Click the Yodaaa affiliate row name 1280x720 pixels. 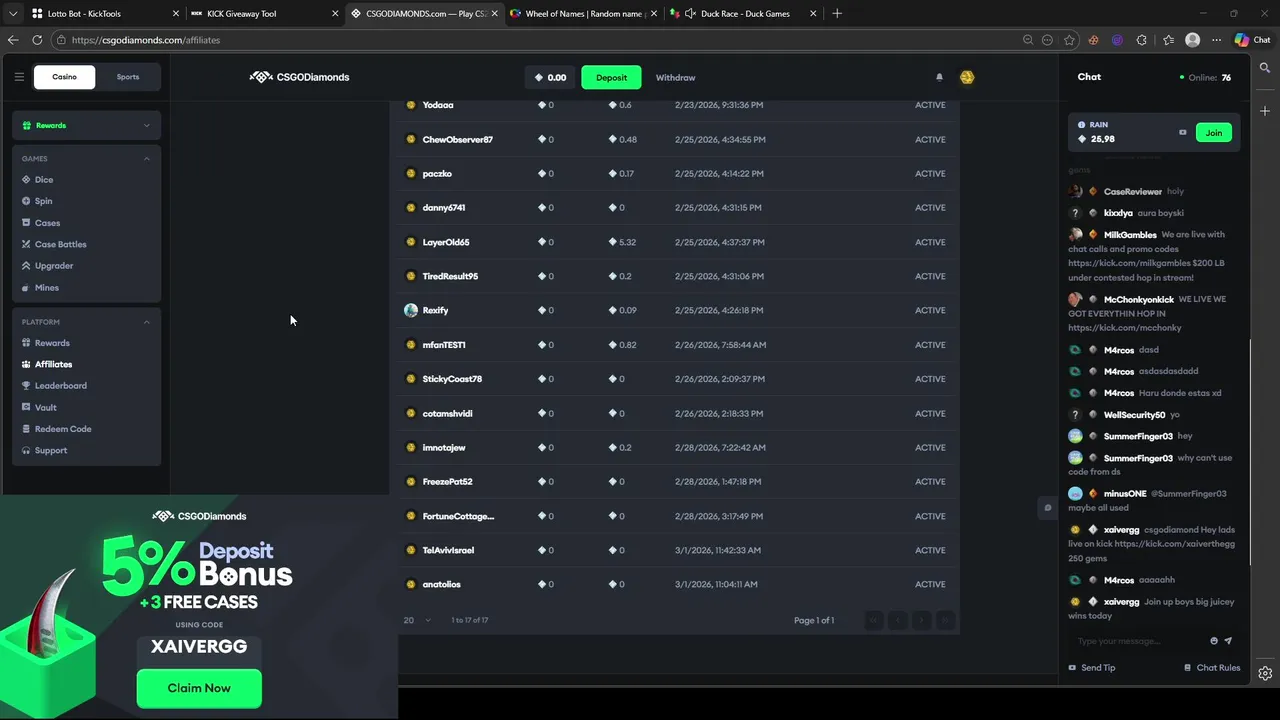pyautogui.click(x=438, y=105)
